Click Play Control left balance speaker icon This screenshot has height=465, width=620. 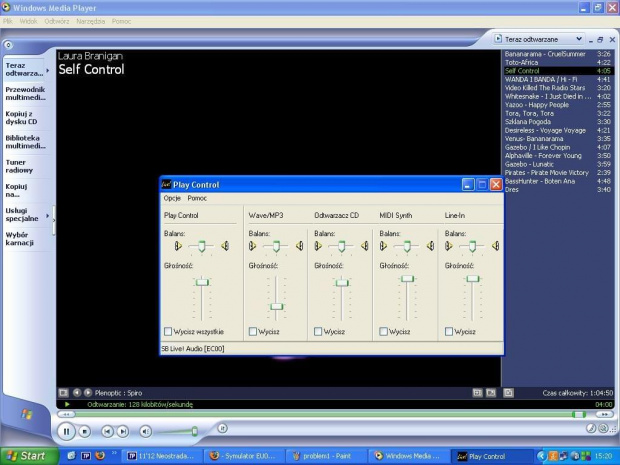point(178,246)
